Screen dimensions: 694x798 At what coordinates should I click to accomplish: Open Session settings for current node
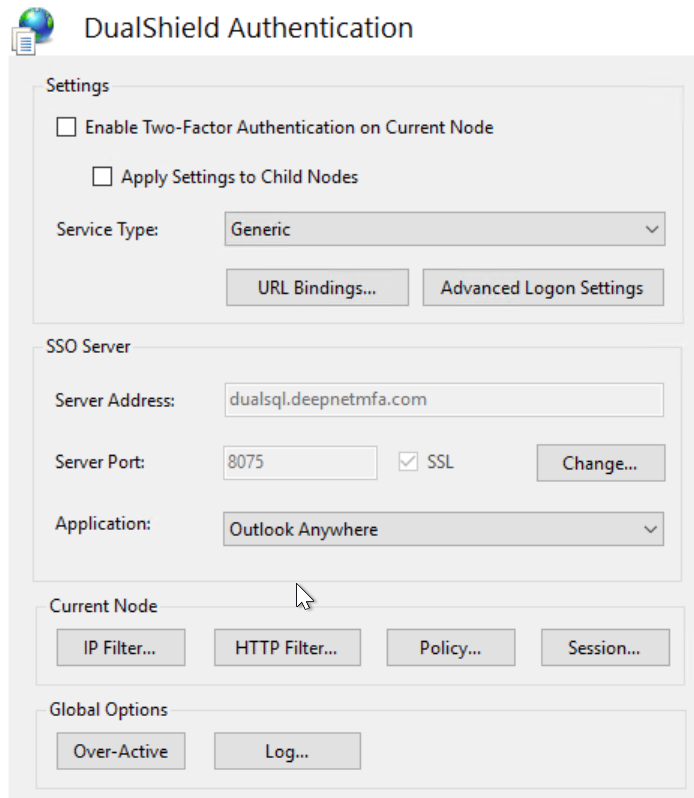click(x=604, y=647)
